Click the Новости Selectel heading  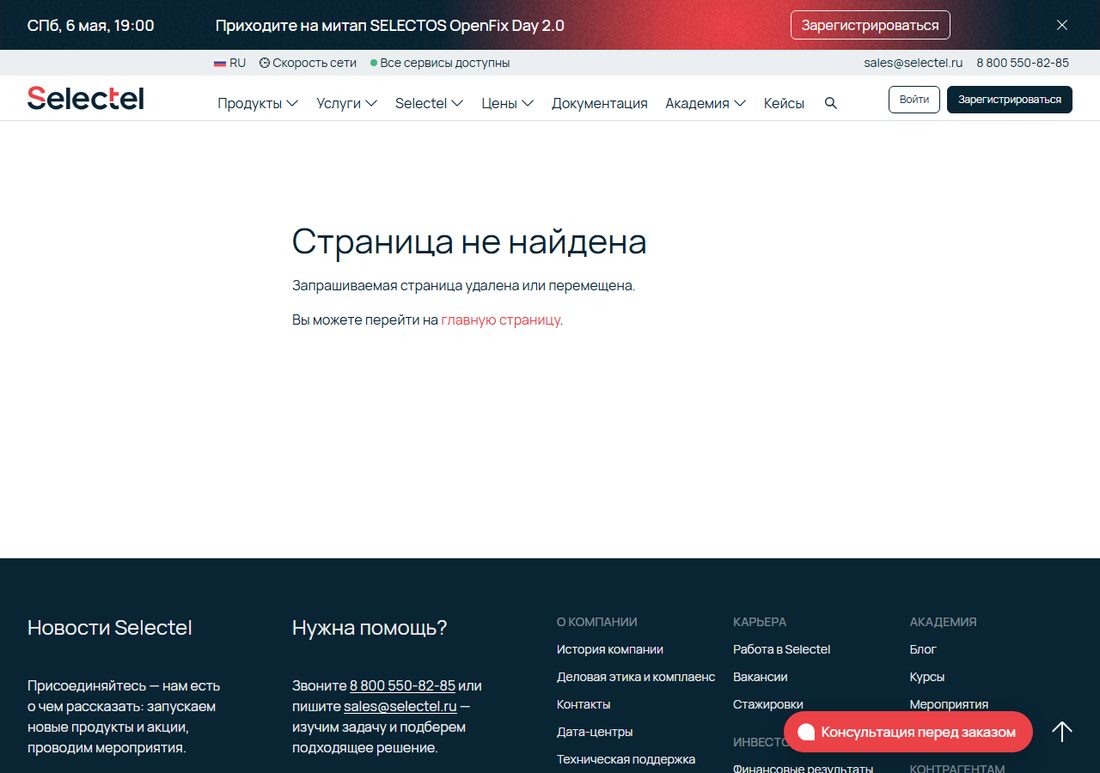109,628
